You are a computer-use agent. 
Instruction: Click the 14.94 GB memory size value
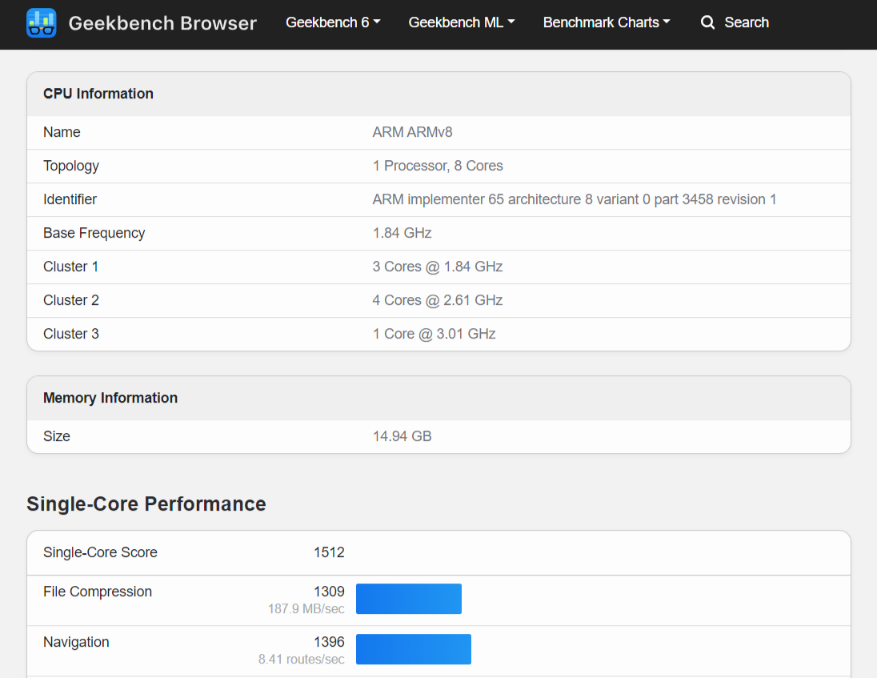[402, 436]
